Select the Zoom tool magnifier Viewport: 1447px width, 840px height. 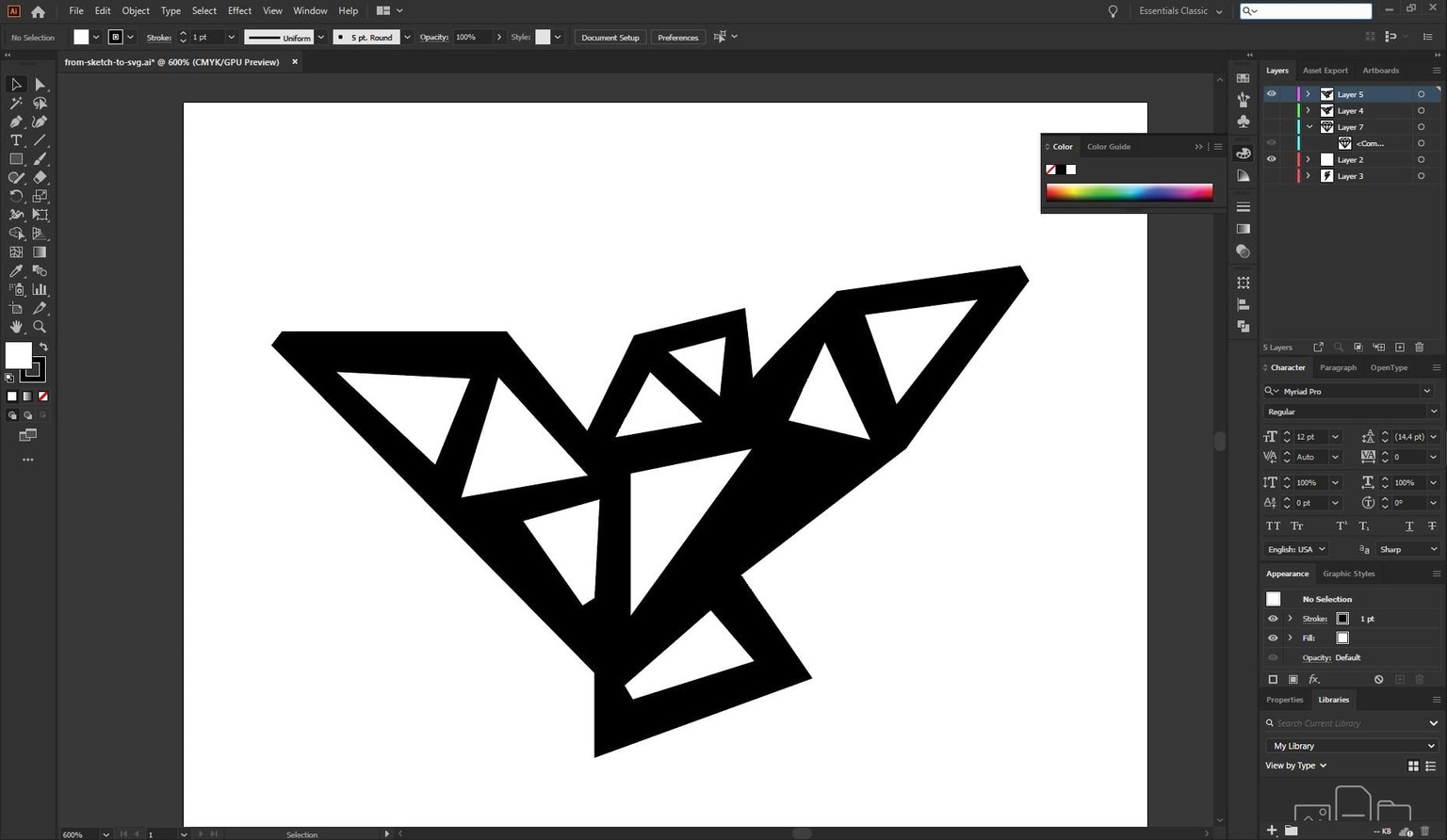pos(40,327)
